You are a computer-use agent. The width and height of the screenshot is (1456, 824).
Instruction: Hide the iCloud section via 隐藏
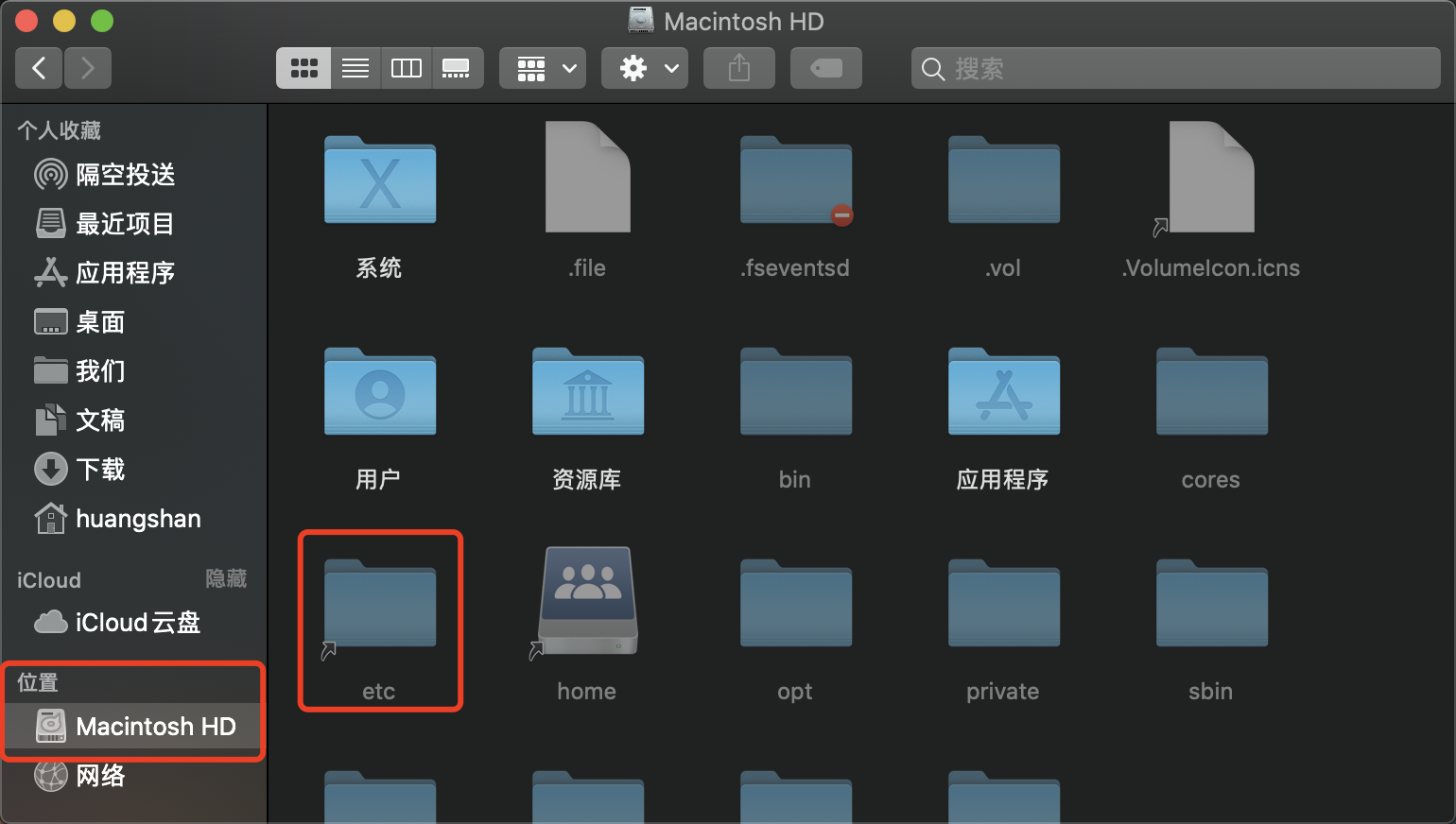pos(226,578)
